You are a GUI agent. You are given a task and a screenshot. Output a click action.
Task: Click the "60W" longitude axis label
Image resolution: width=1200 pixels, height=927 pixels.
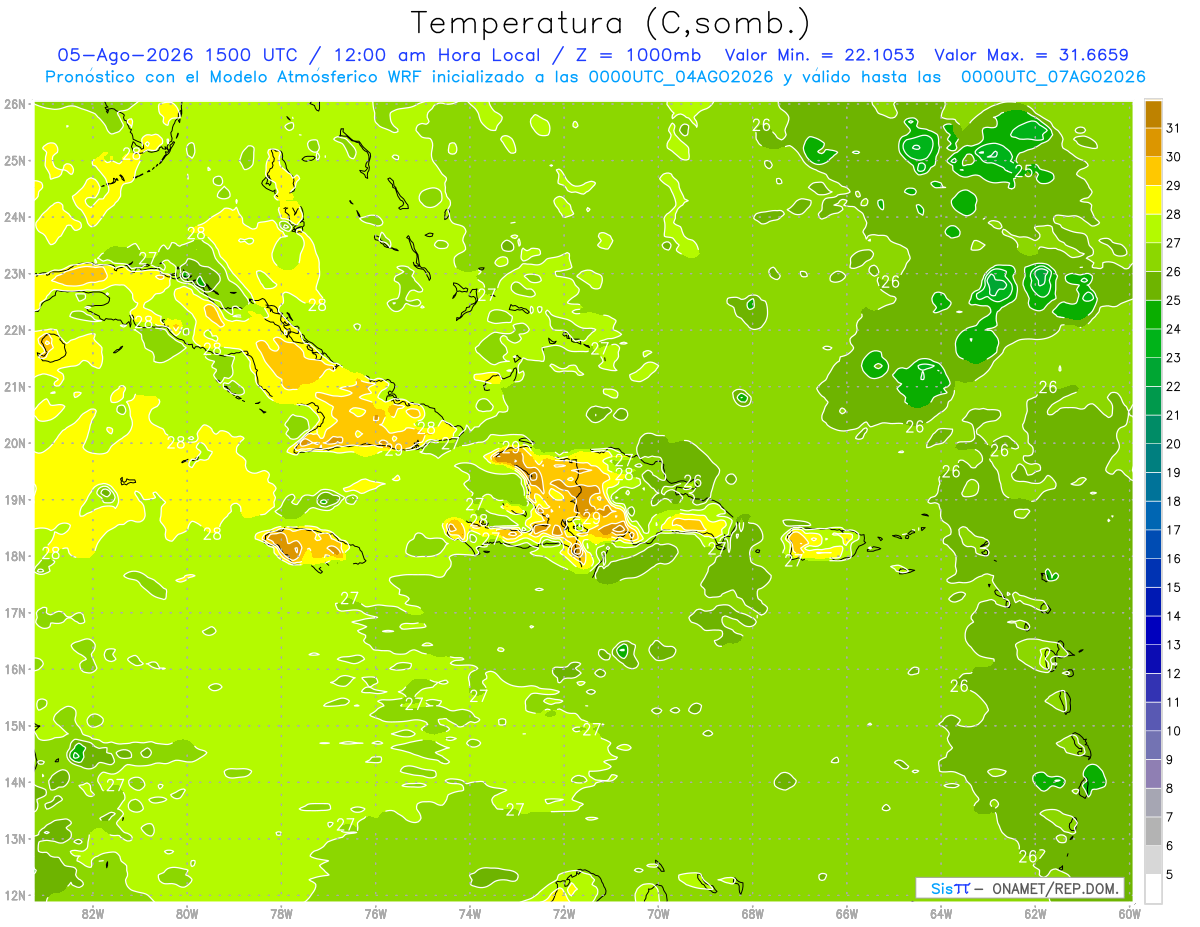pyautogui.click(x=1128, y=913)
